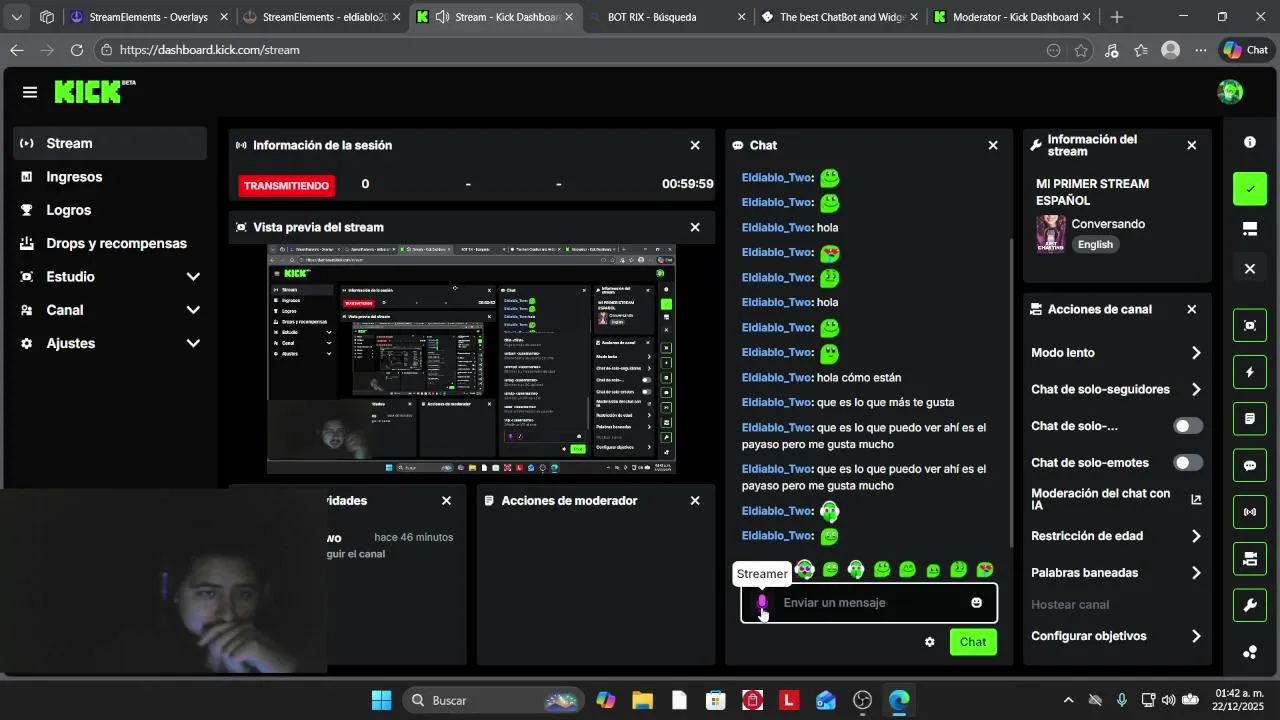Click the speech bubble sidebar icon
This screenshot has height=720, width=1280.
pos(1250,466)
